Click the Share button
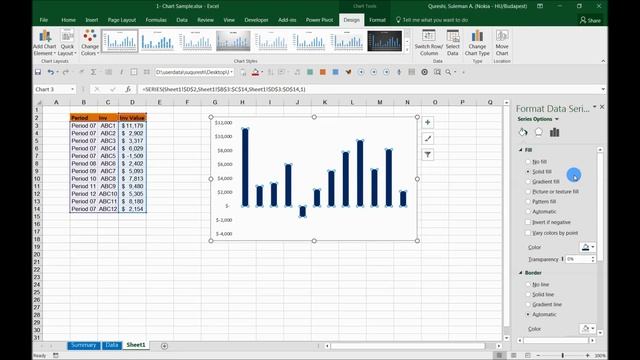The width and height of the screenshot is (640, 360). click(590, 20)
